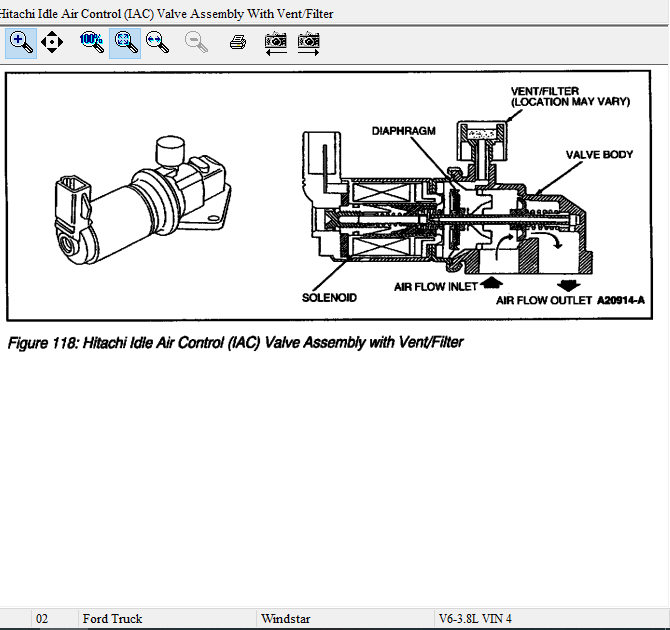Click the 'SOLENOID' label in diagram

(329, 297)
